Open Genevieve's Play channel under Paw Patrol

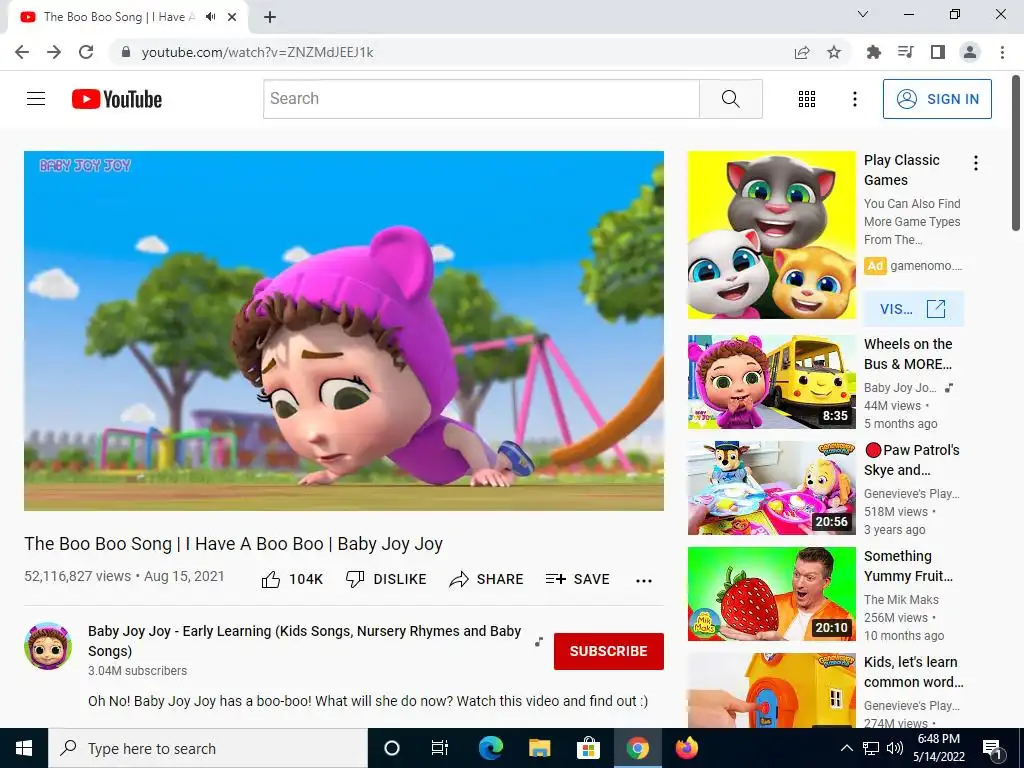912,494
